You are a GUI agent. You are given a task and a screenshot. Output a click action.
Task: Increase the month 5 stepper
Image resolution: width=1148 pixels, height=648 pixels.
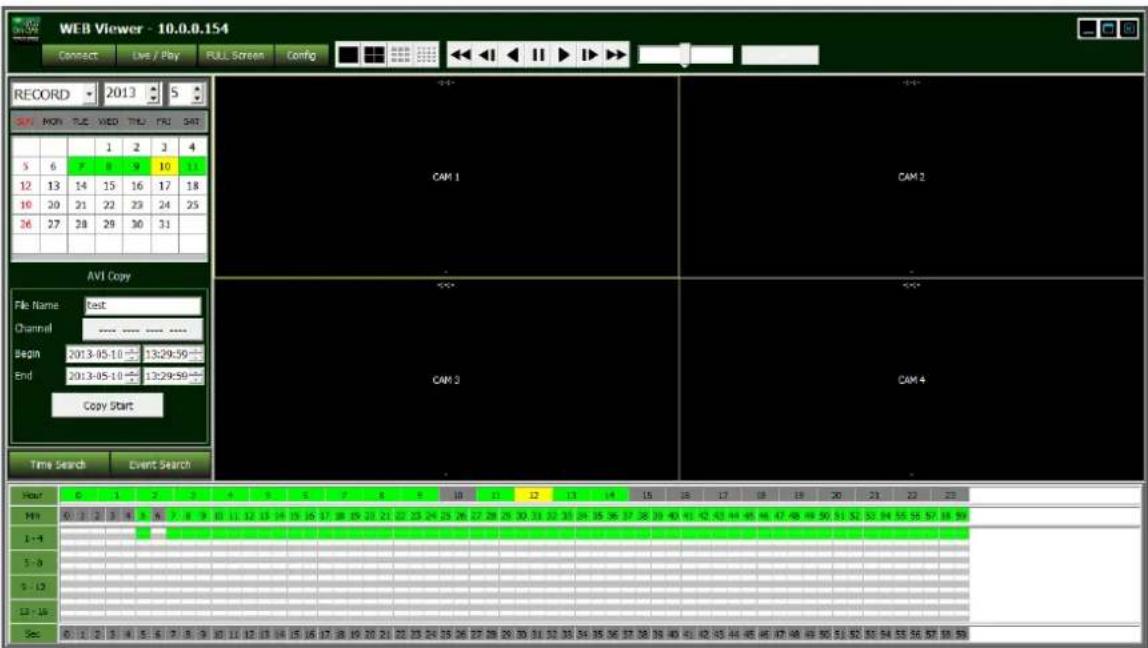click(x=198, y=89)
